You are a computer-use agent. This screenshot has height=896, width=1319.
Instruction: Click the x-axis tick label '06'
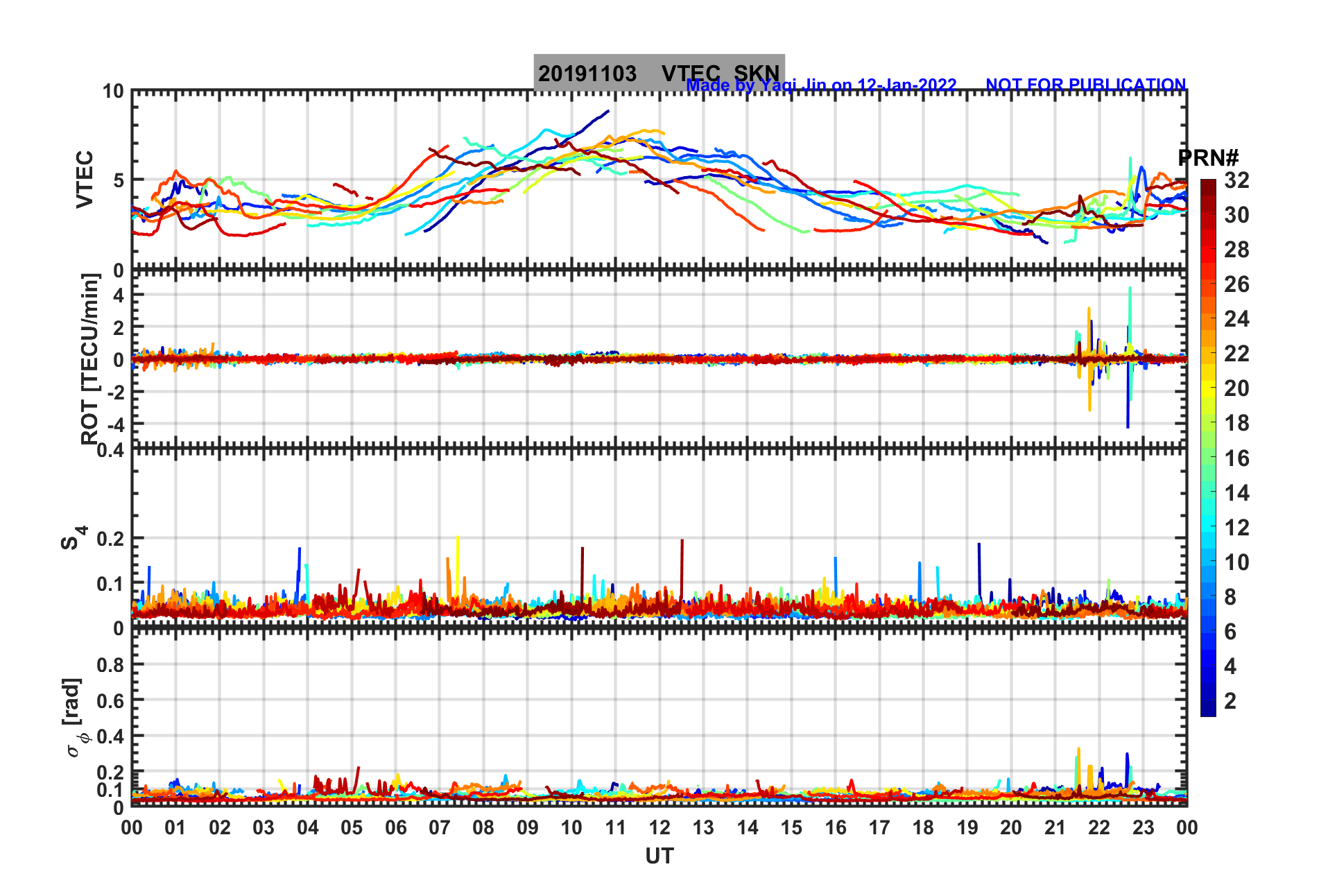click(396, 827)
